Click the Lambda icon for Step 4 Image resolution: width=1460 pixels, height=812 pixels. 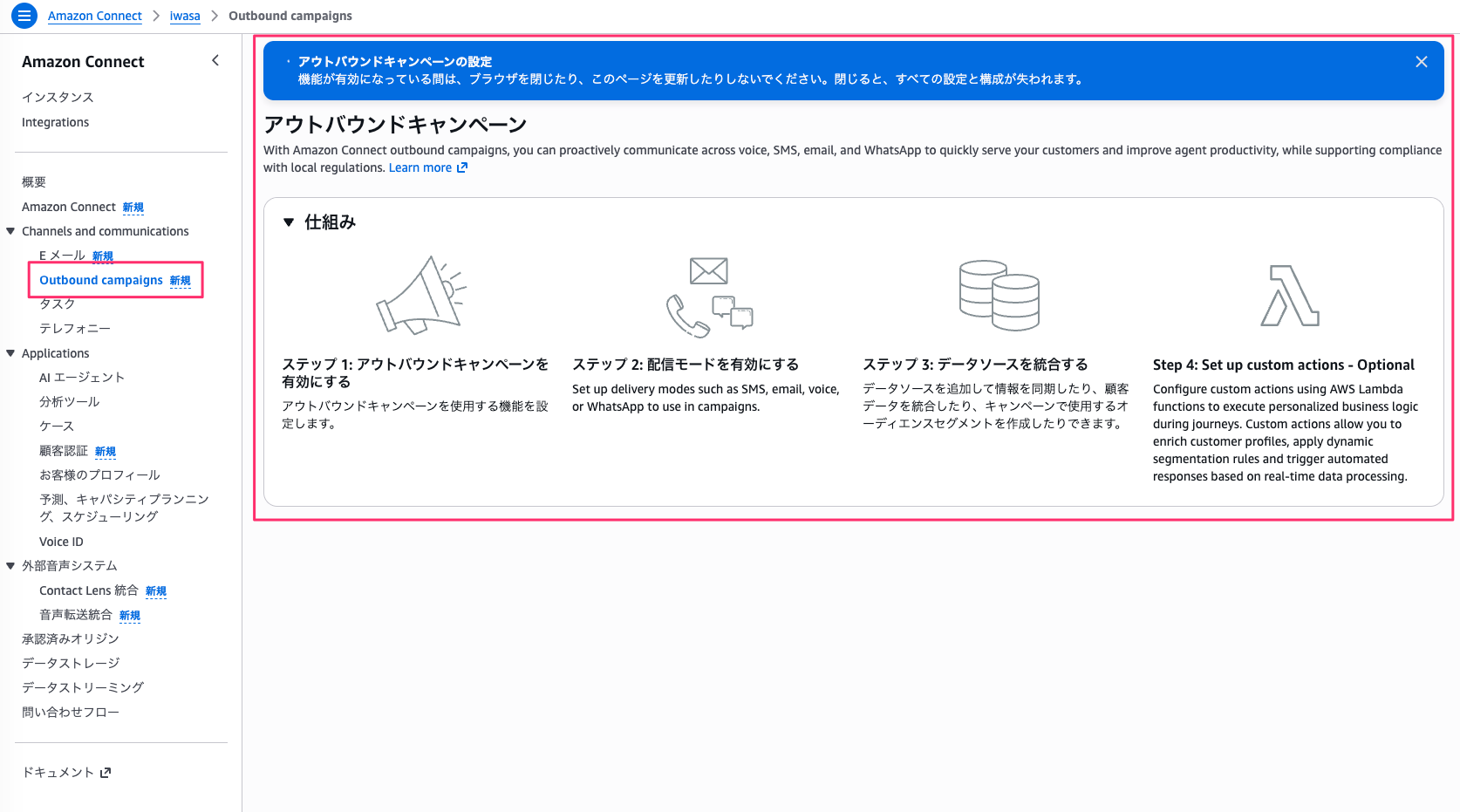click(x=1290, y=296)
